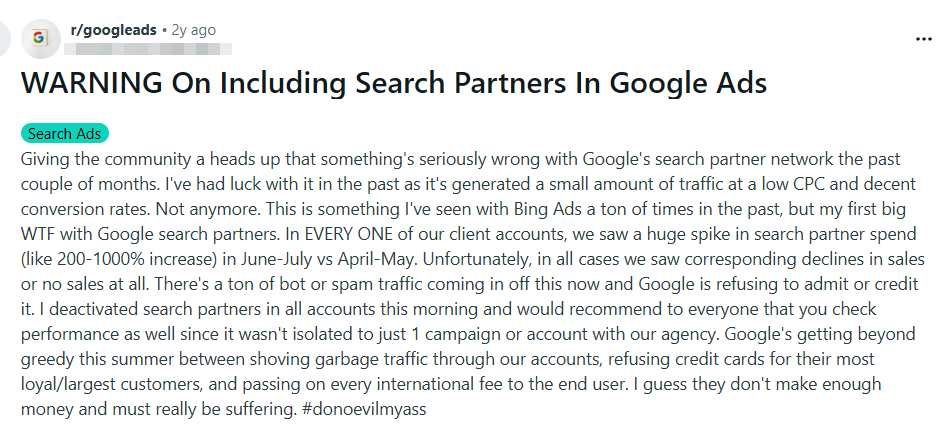Click the r/googleads subreddit avatar icon

coord(39,38)
